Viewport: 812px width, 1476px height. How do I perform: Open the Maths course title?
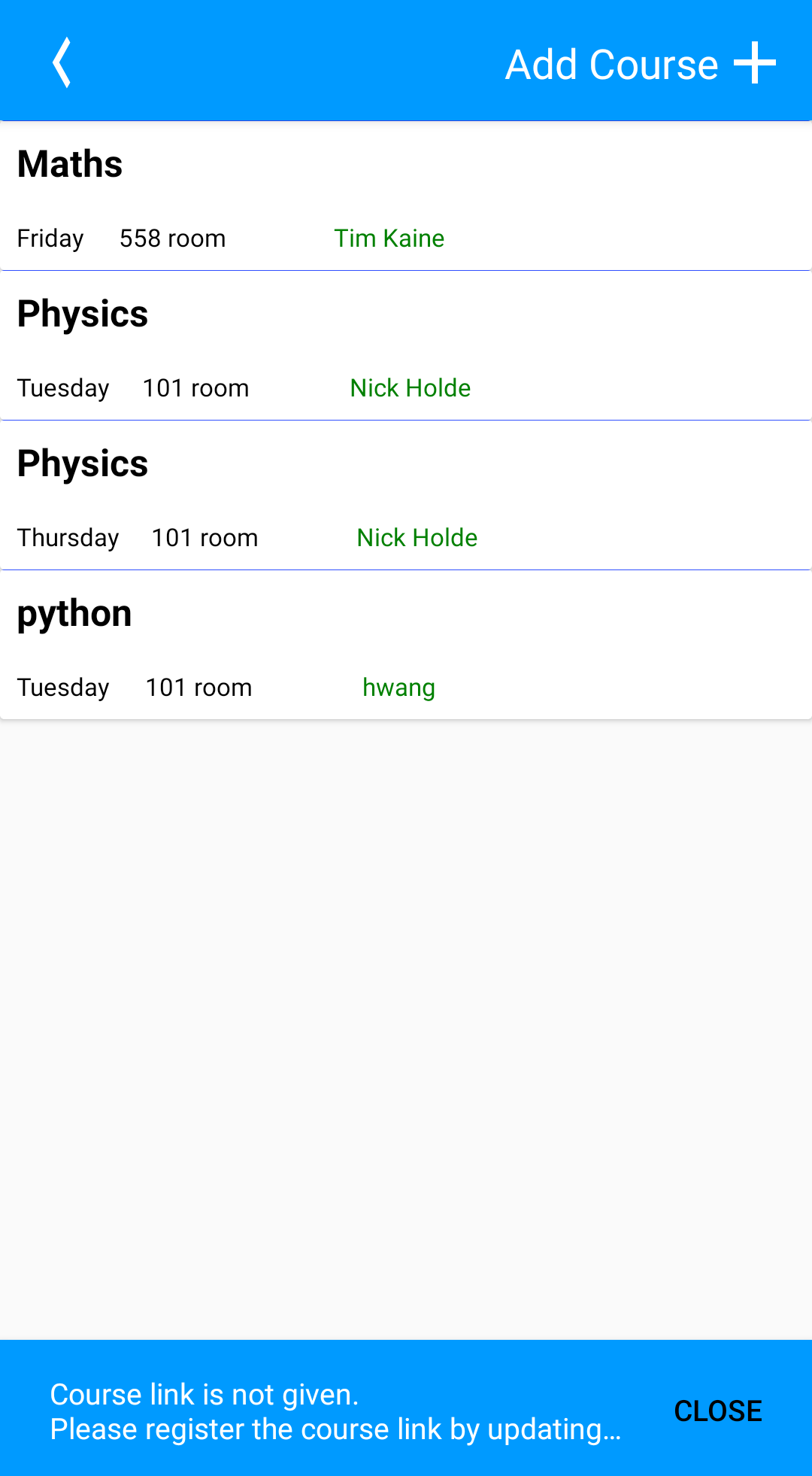[x=70, y=164]
